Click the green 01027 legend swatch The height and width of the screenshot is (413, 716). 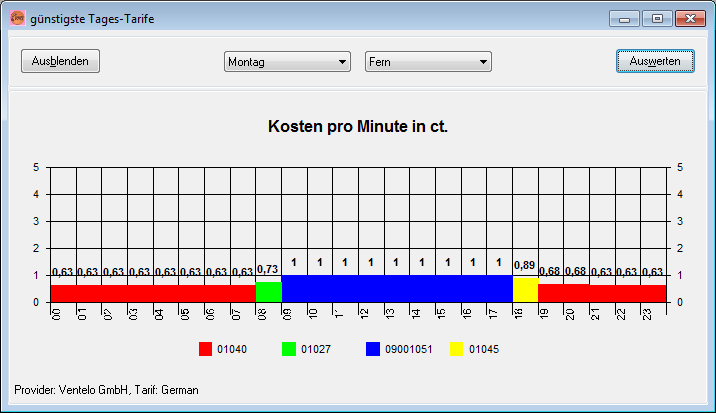tap(290, 349)
